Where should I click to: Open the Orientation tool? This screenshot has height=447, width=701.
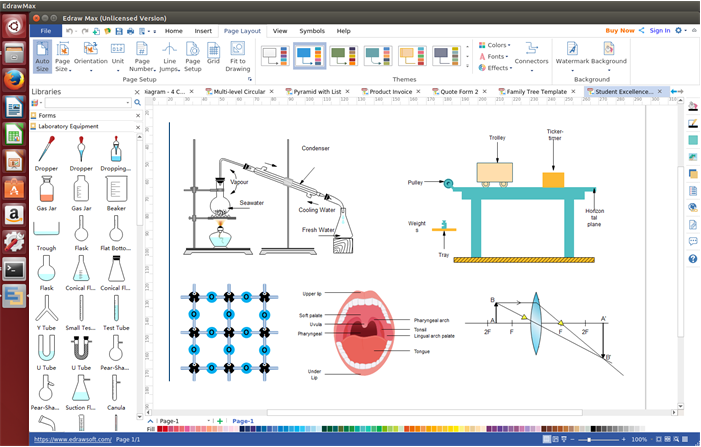point(91,56)
